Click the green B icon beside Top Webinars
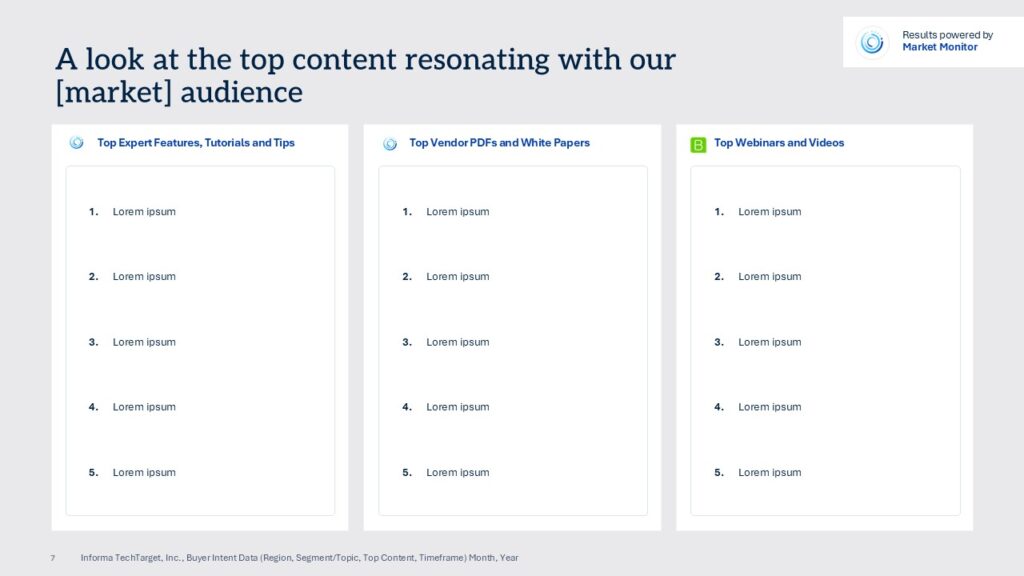 (x=698, y=145)
